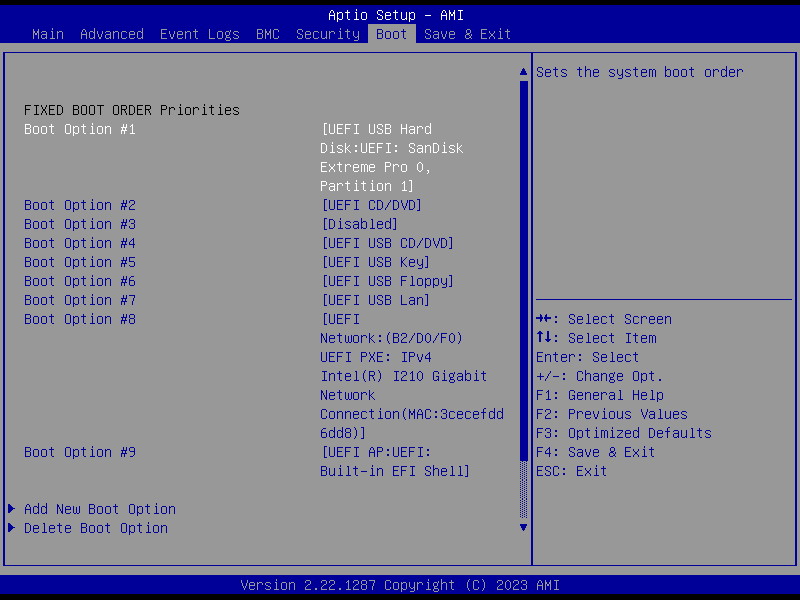Change Boot Option #5 UEFI USB Key value
Viewport: 800px width, 600px height.
[x=376, y=262]
